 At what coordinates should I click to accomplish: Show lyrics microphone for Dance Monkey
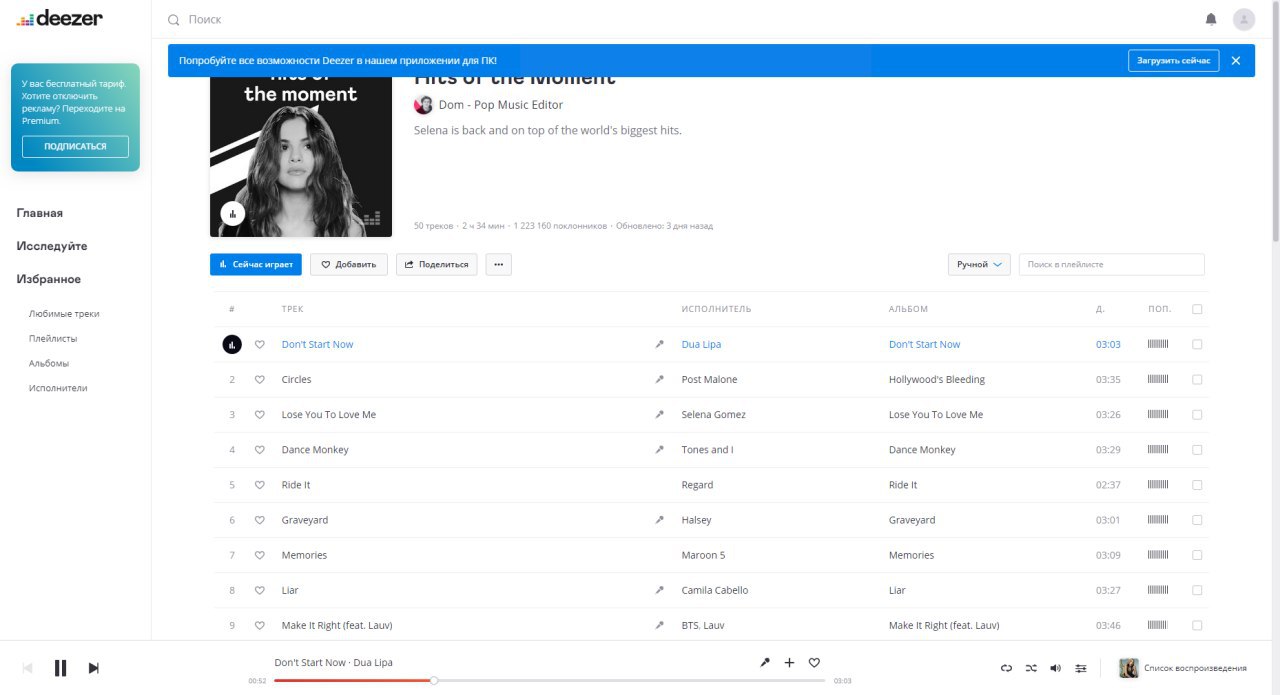coord(659,450)
